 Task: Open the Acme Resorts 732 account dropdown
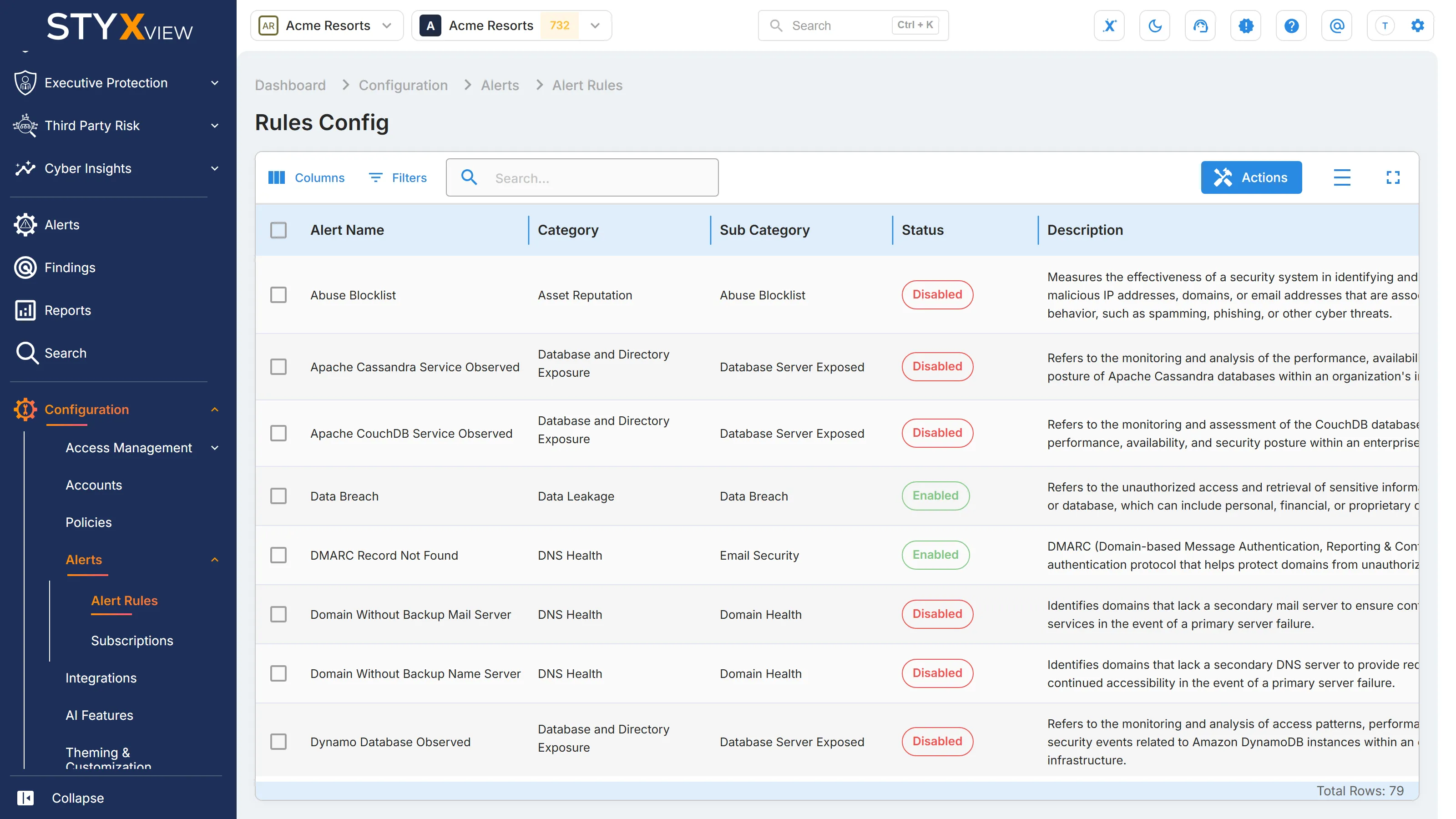[511, 25]
